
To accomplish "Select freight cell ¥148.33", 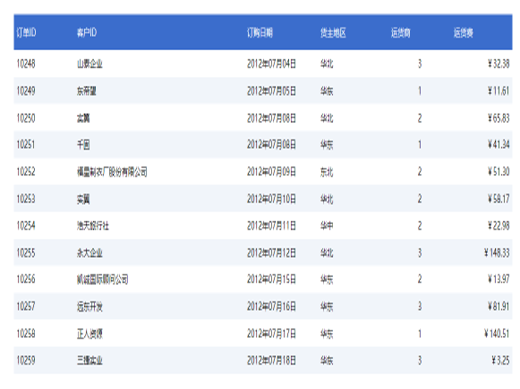I will (497, 253).
